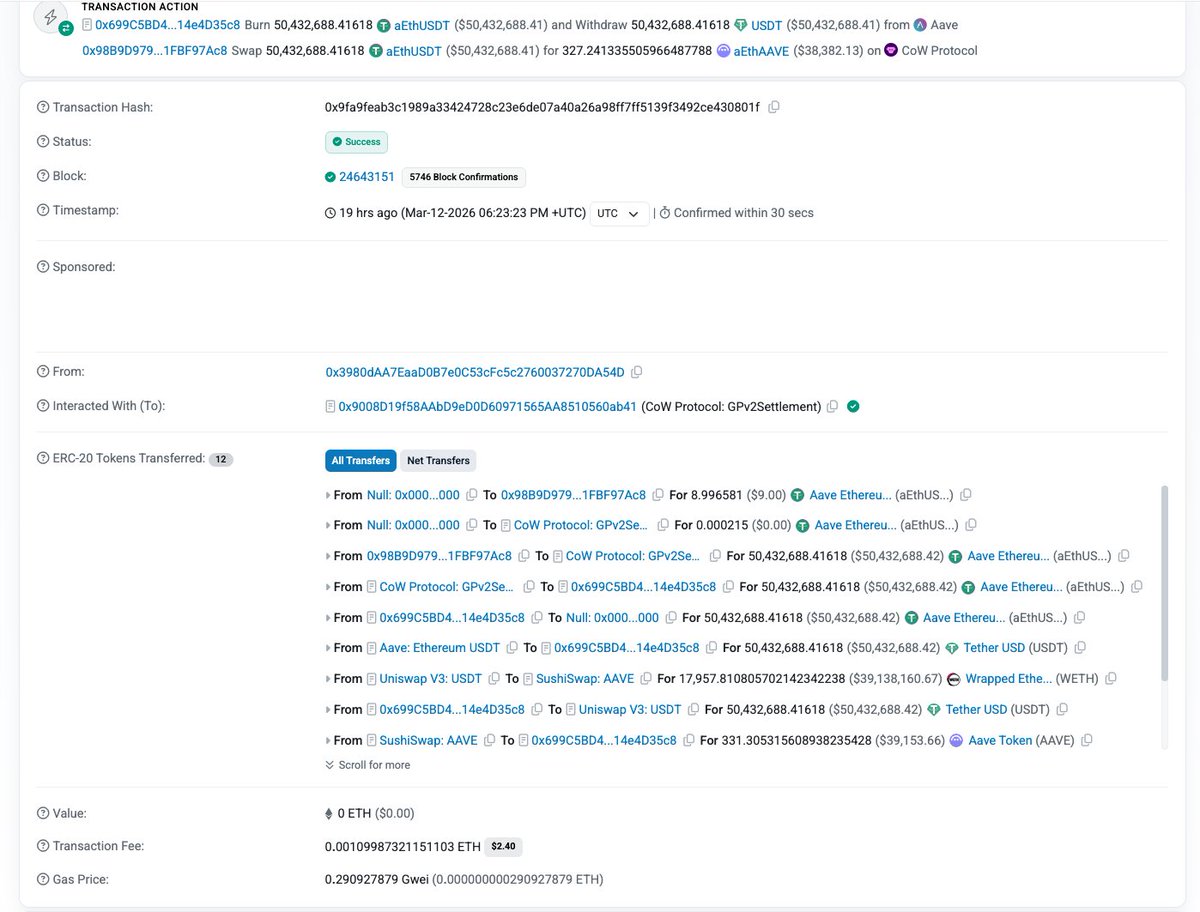1200x912 pixels.
Task: Click the 0.290927879 Gwei gas price value
Action: [464, 880]
